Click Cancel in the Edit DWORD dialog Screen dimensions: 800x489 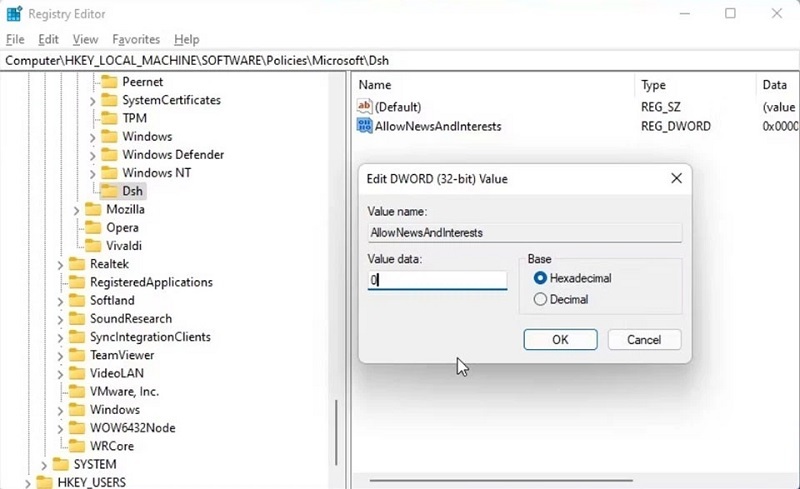643,340
